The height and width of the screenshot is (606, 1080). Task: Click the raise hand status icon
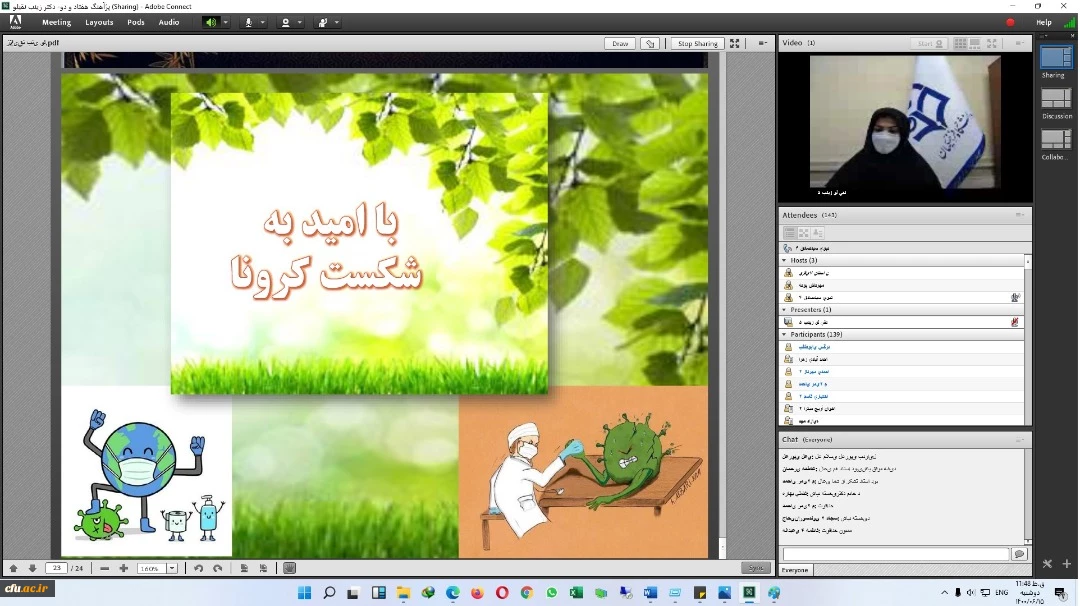click(323, 22)
